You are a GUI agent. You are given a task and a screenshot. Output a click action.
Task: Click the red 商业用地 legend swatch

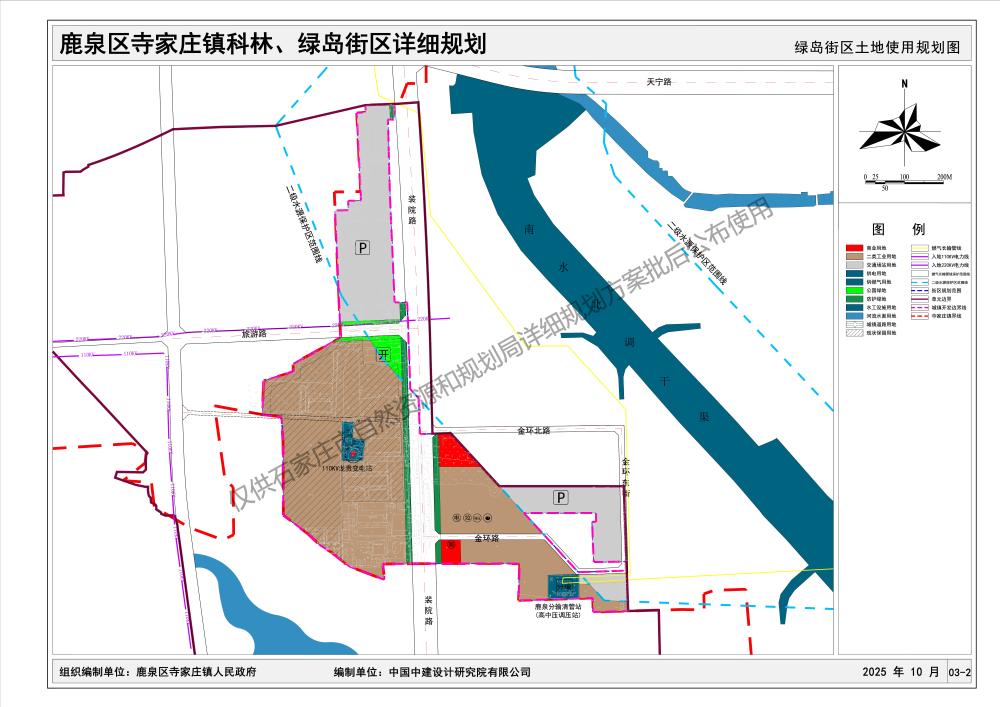point(854,247)
